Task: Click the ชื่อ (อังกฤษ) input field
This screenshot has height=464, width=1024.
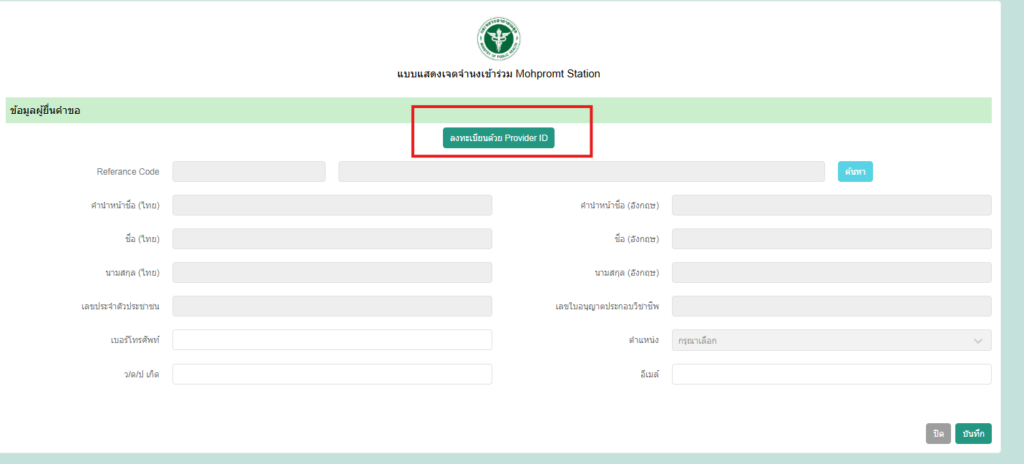Action: pyautogui.click(x=831, y=239)
